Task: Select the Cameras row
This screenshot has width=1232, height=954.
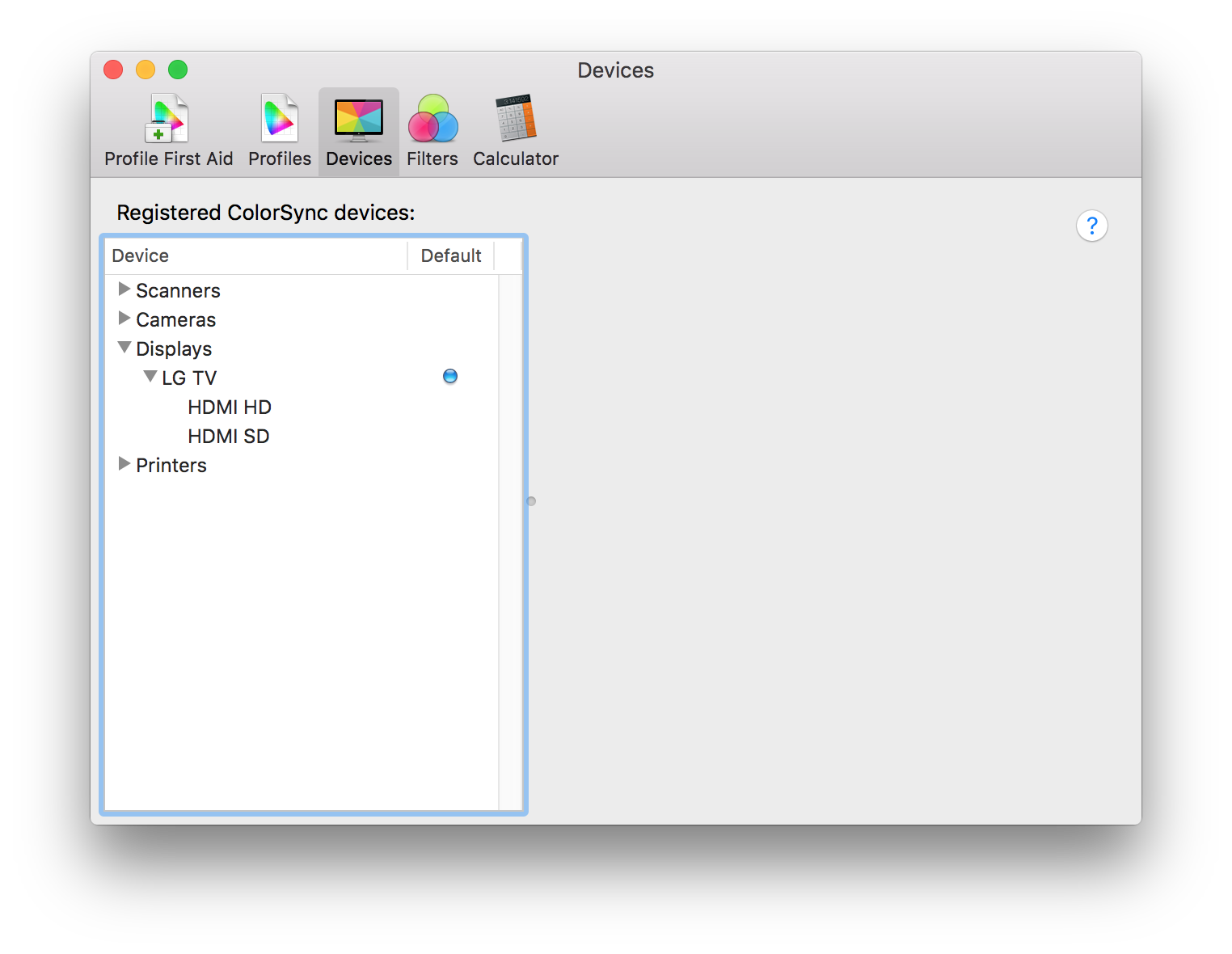Action: tap(302, 319)
